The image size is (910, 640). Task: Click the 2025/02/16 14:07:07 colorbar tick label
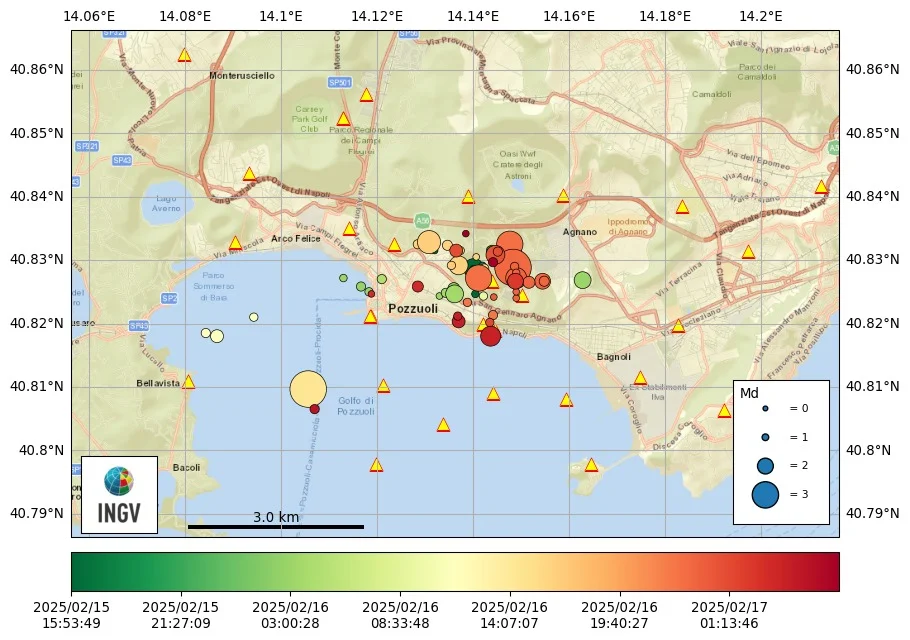pos(510,616)
